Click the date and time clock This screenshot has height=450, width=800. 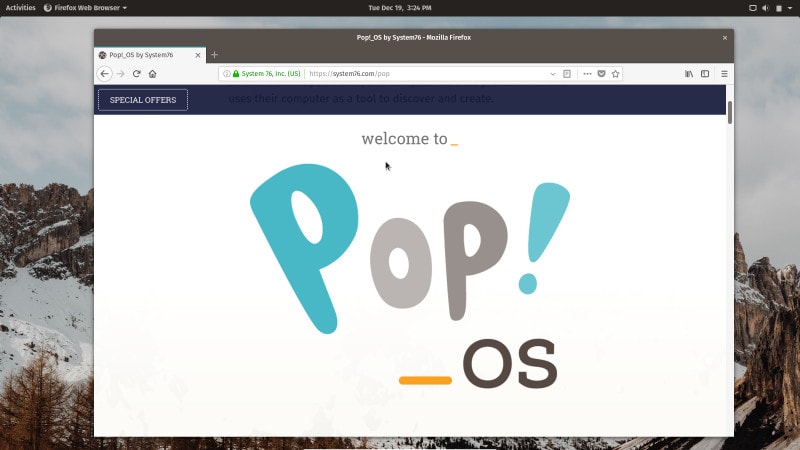399,8
